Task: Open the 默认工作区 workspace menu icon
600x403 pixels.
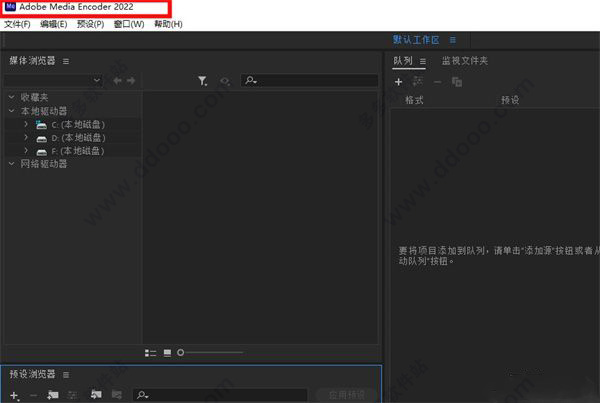Action: (x=453, y=40)
